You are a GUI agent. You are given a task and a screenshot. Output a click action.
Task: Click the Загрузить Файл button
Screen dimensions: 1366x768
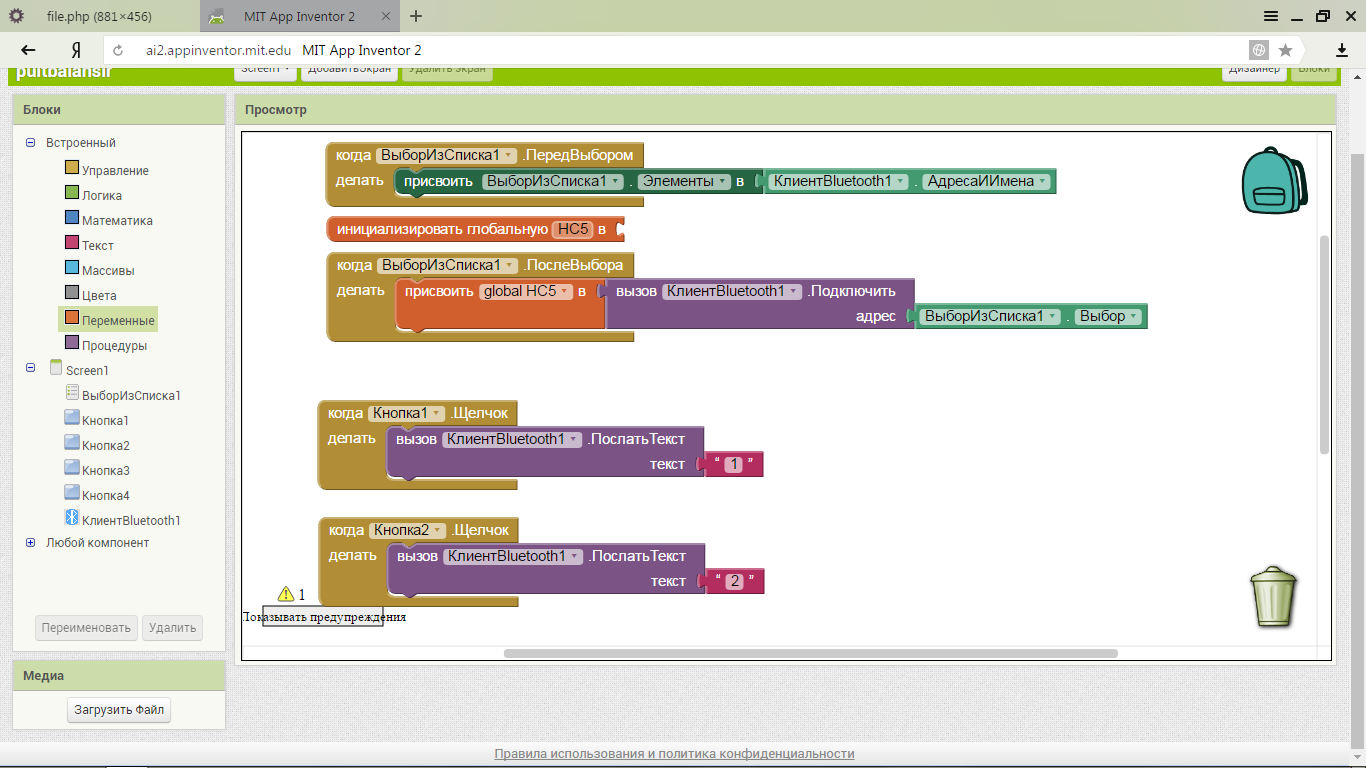(x=120, y=710)
